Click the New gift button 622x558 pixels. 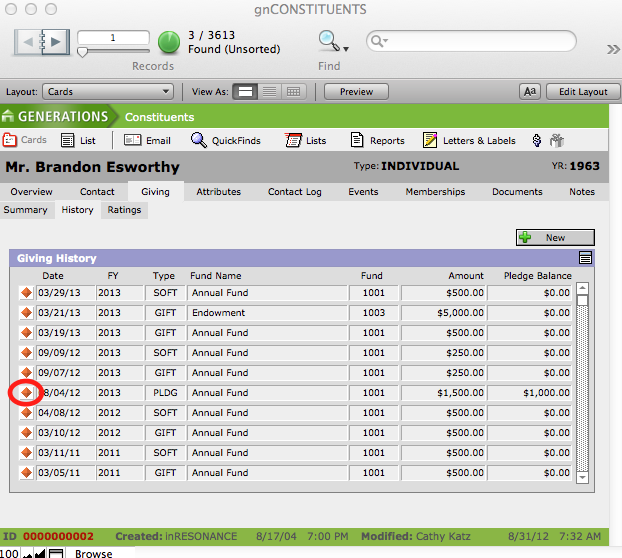point(555,238)
